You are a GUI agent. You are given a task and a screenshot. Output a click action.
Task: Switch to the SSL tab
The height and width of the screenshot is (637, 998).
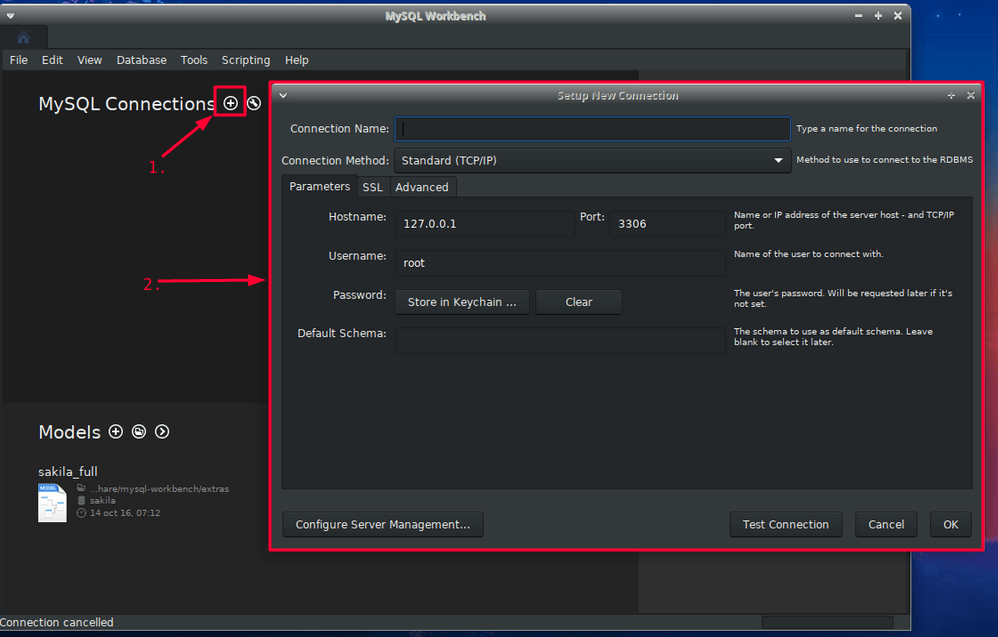click(x=373, y=187)
